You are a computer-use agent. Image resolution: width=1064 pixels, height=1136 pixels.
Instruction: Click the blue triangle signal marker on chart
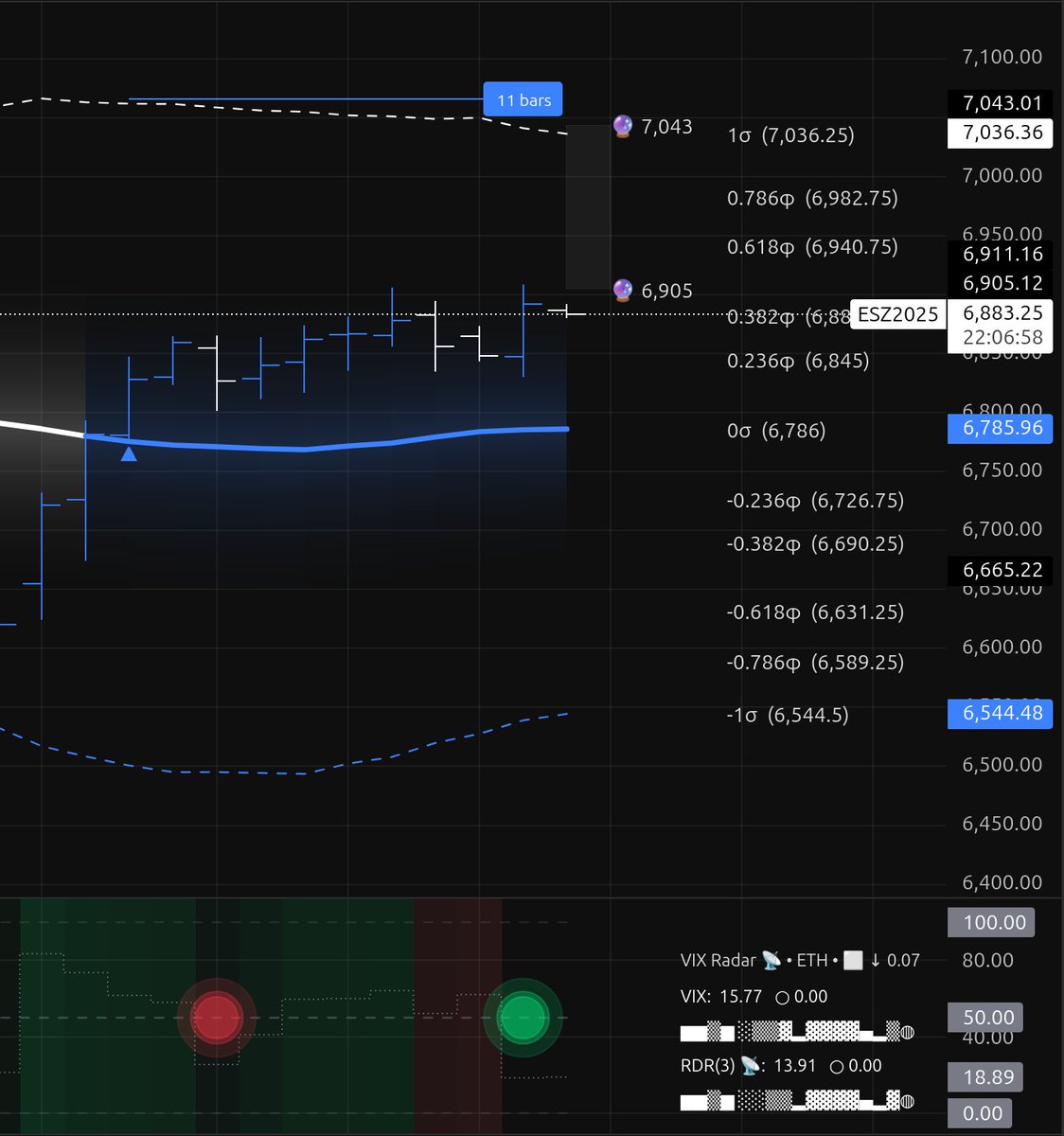pyautogui.click(x=129, y=454)
